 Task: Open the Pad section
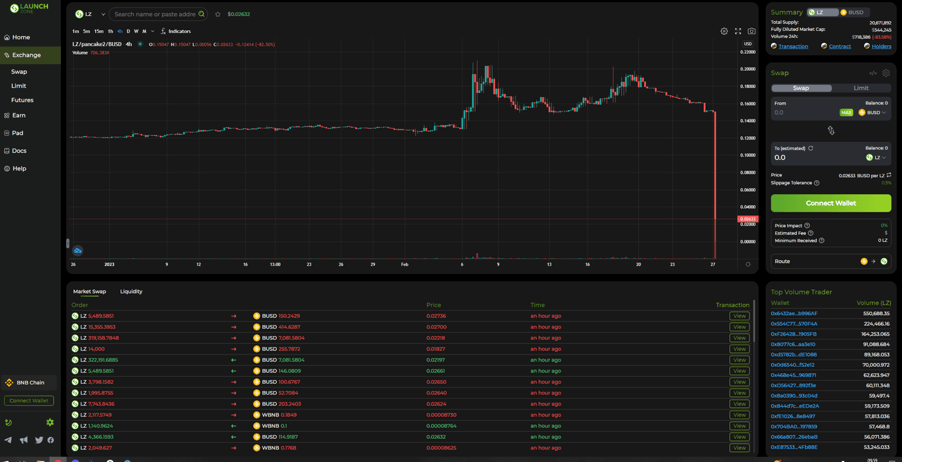pos(17,133)
